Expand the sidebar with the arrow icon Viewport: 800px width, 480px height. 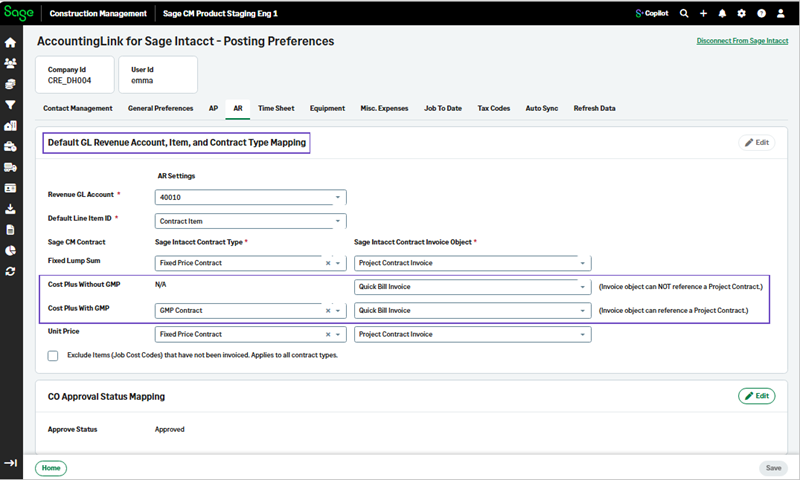tap(11, 463)
